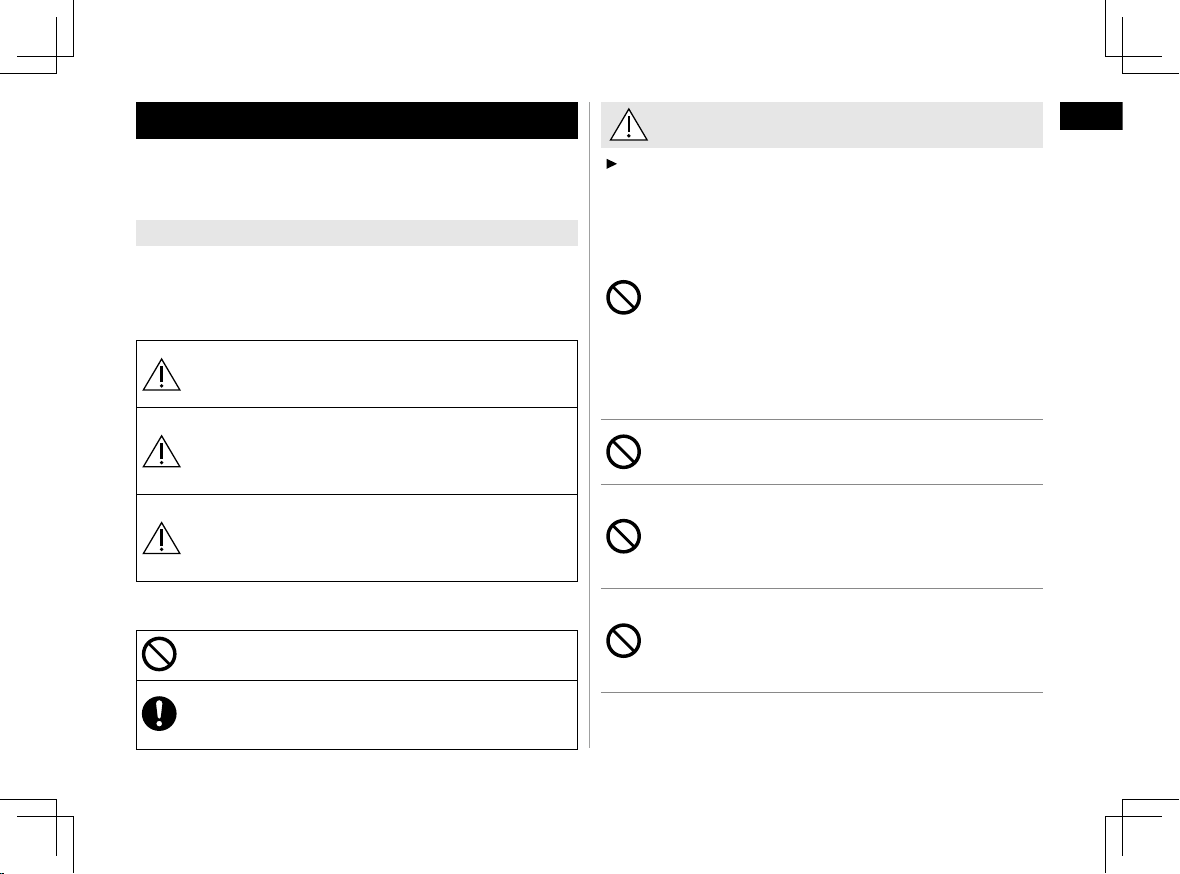The width and height of the screenshot is (1180, 874).
Task: Click the prohibition symbol in the left table
Action: tap(160, 654)
